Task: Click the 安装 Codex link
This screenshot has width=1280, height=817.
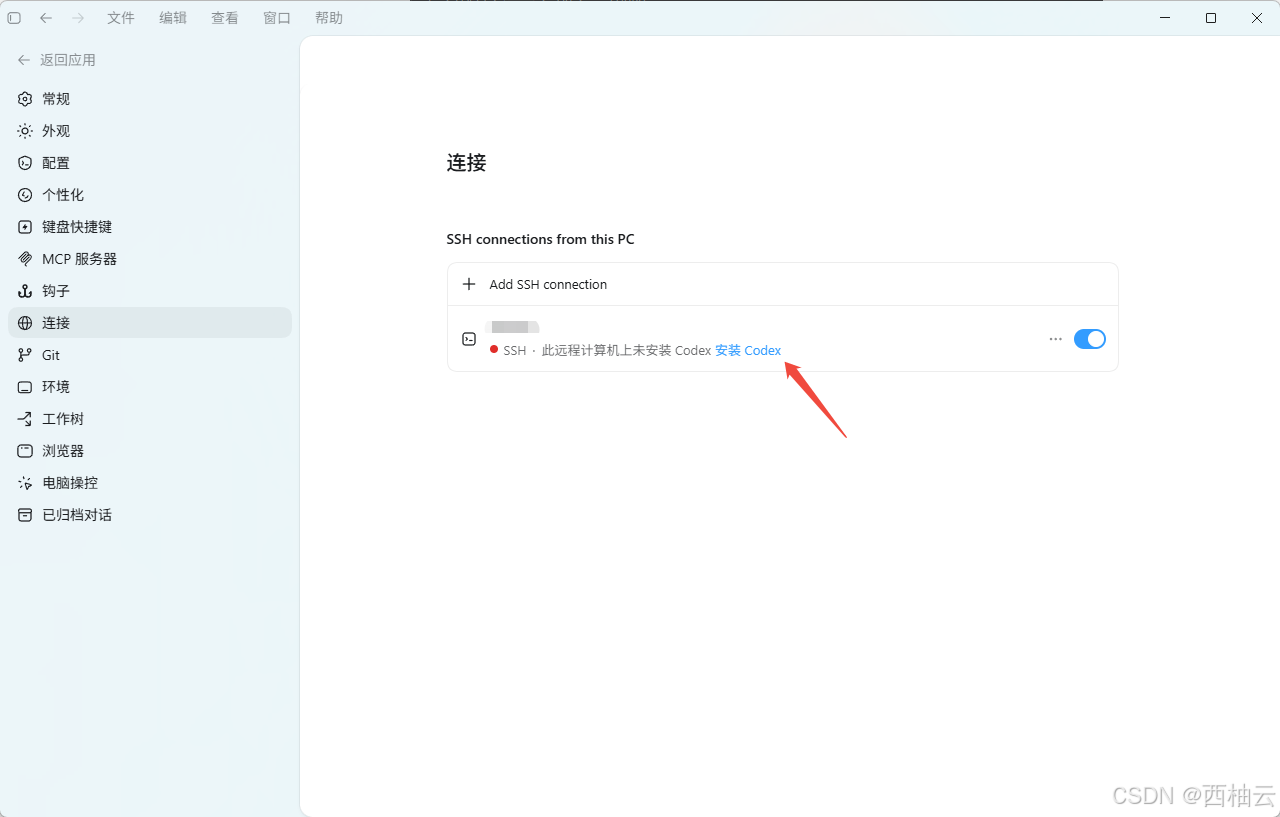Action: pos(748,350)
